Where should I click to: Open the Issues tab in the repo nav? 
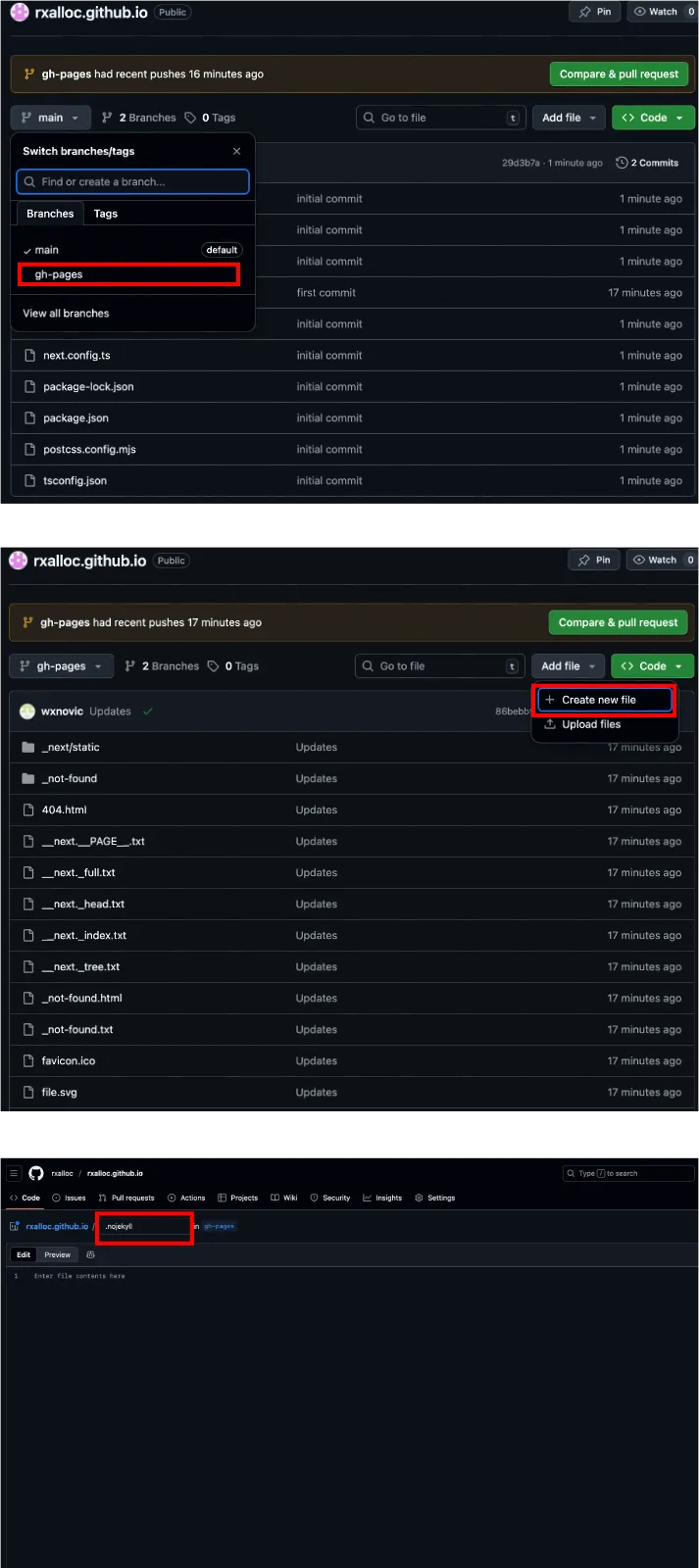(69, 1198)
